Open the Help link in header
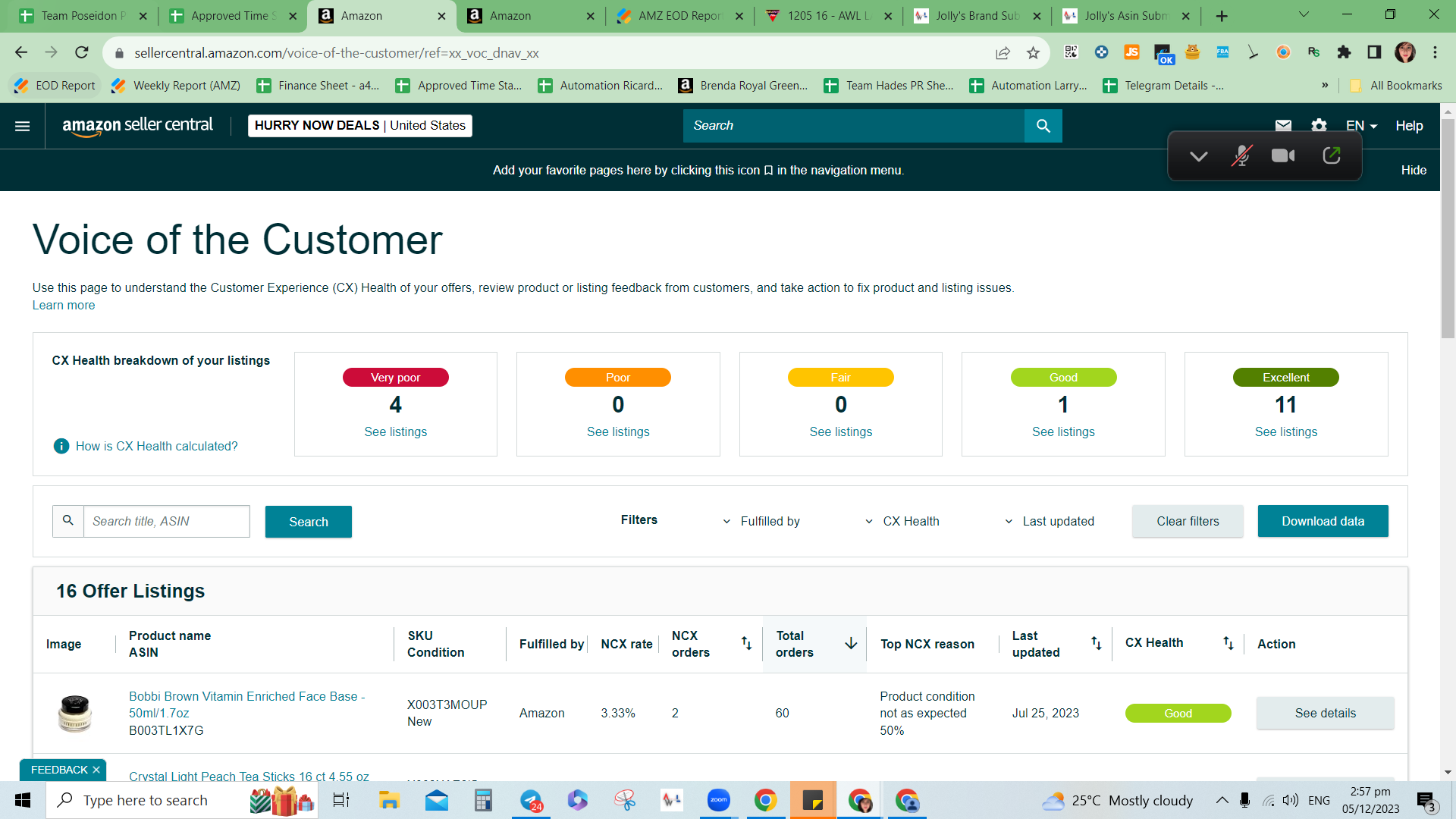 [1409, 126]
